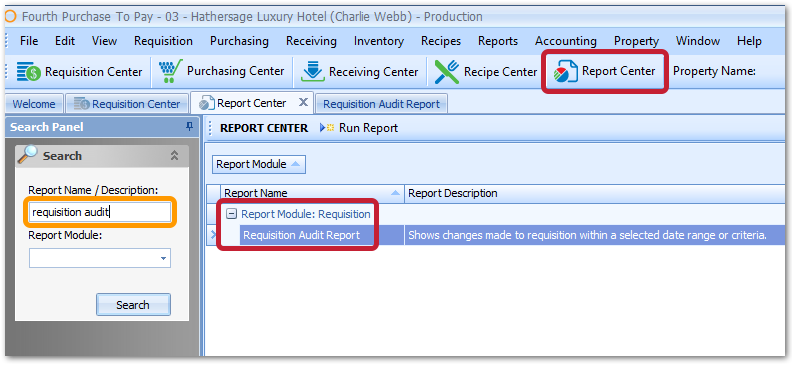Viewport: 792px width, 365px height.
Task: Switch to the Requisition Audit Report tab
Action: click(x=381, y=104)
